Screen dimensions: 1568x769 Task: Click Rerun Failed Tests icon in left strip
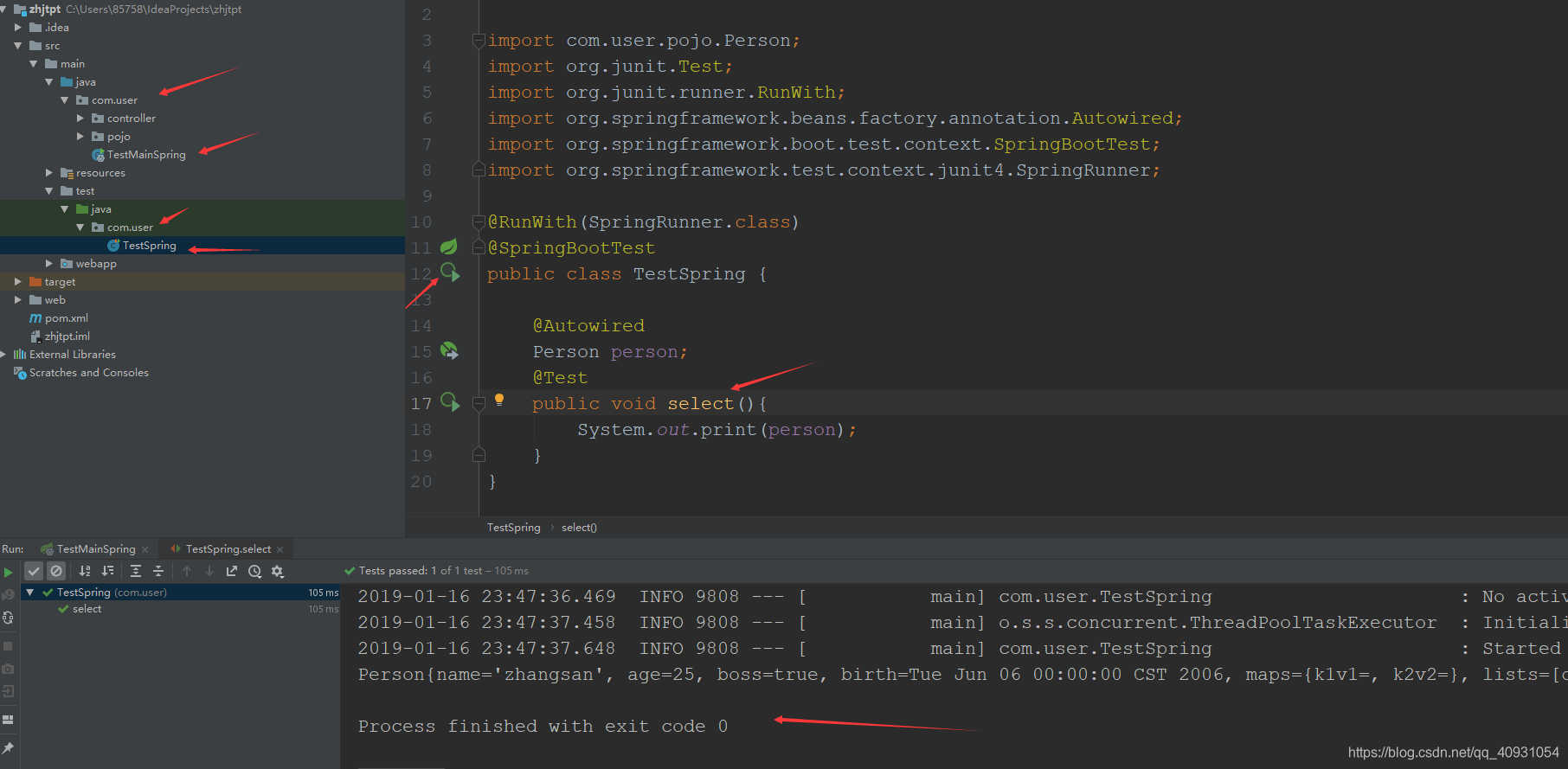(x=8, y=593)
